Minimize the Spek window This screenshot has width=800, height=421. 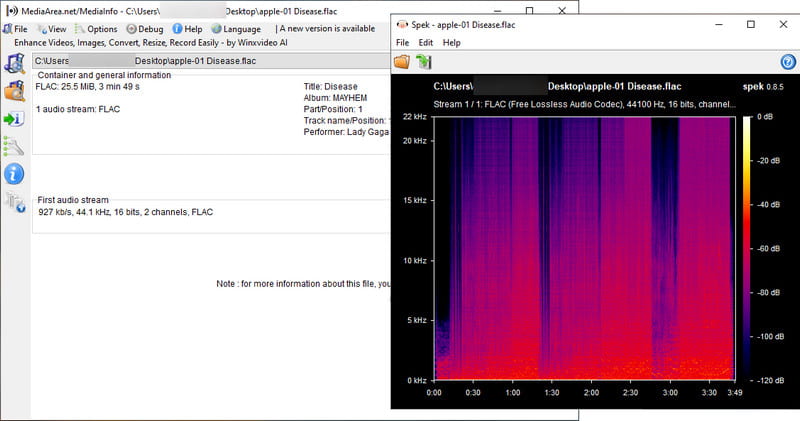tap(719, 24)
